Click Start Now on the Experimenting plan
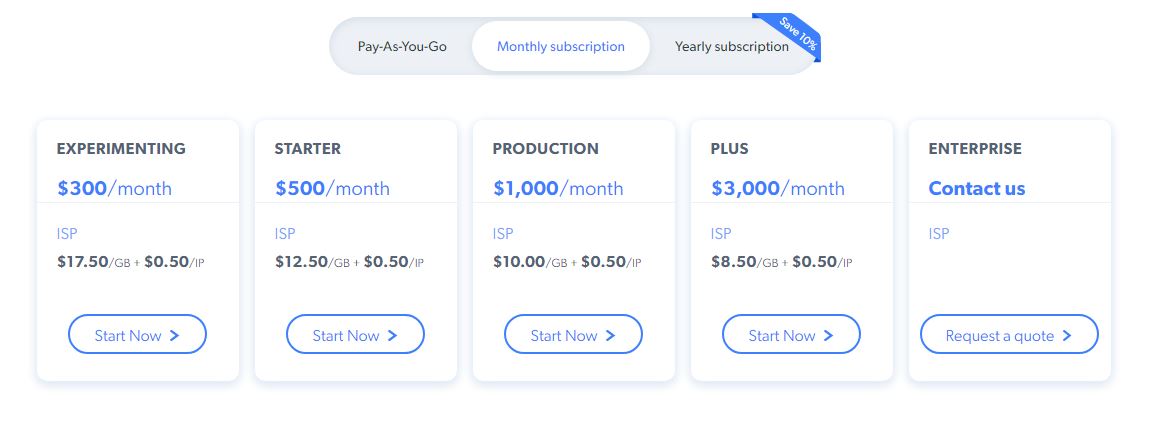 [137, 335]
